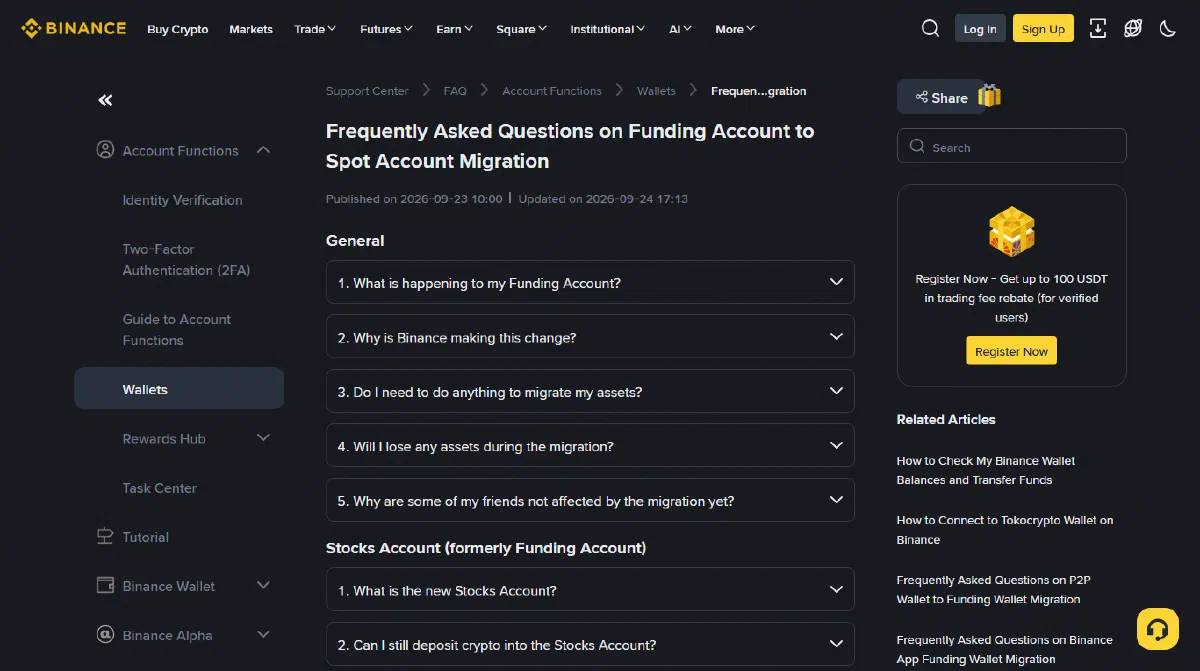Image resolution: width=1200 pixels, height=671 pixels.
Task: Expand 'Will I lose any assets during the migration?'
Action: click(590, 445)
